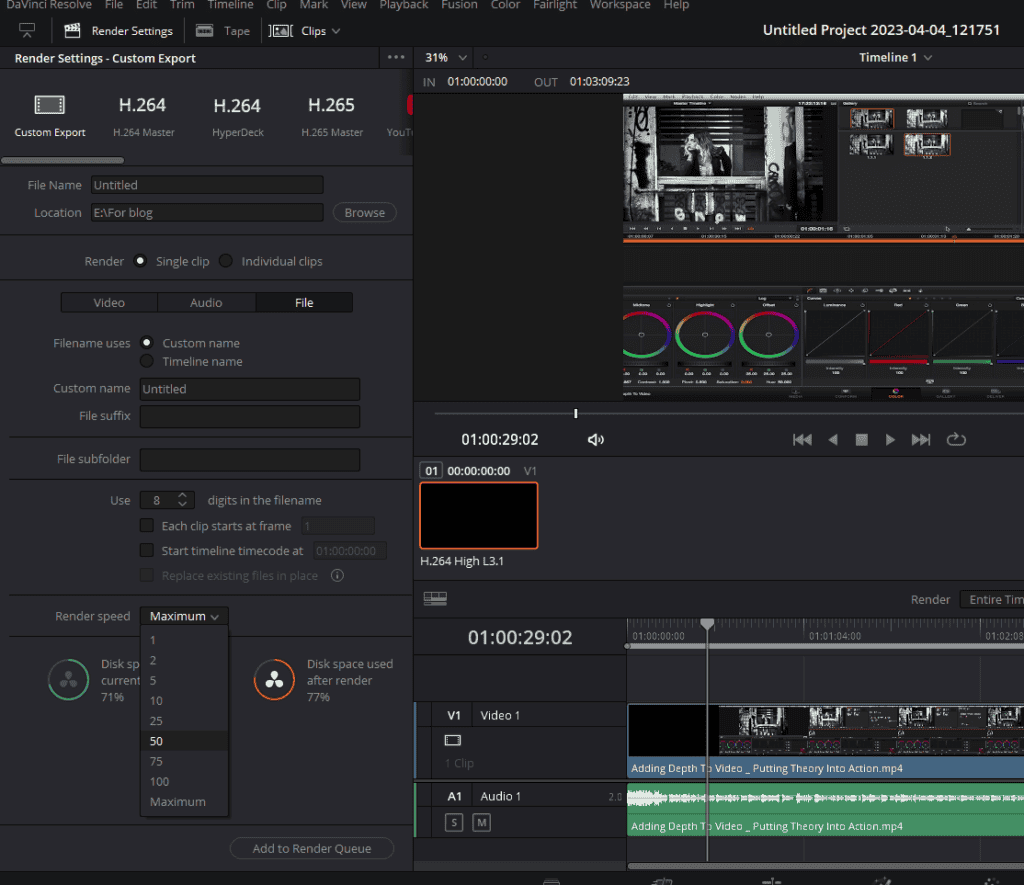The height and width of the screenshot is (885, 1024).
Task: Click the Video 1 track monitor icon
Action: pyautogui.click(x=453, y=740)
